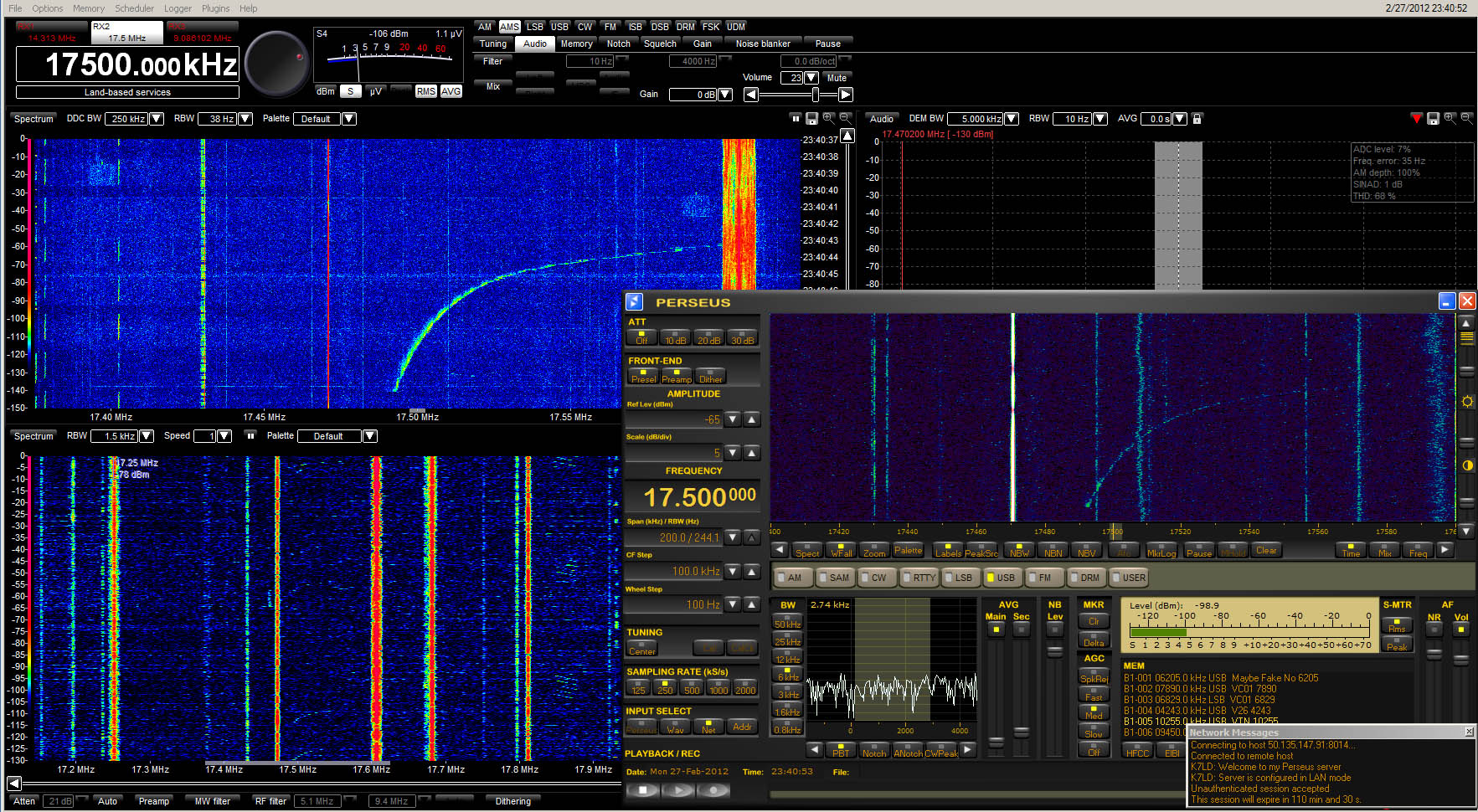Viewport: 1478px width, 812px height.
Task: Click the red marker triangle in Audio panel
Action: (x=1416, y=118)
